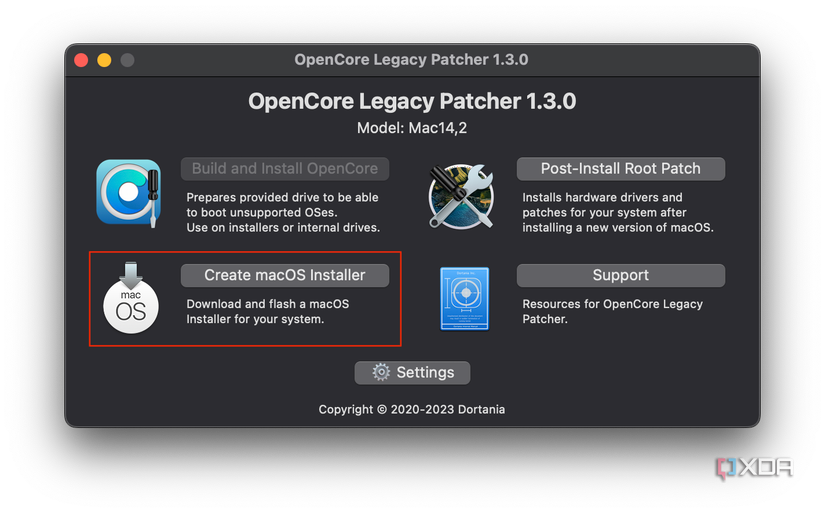Open the Support resources button

(x=620, y=275)
